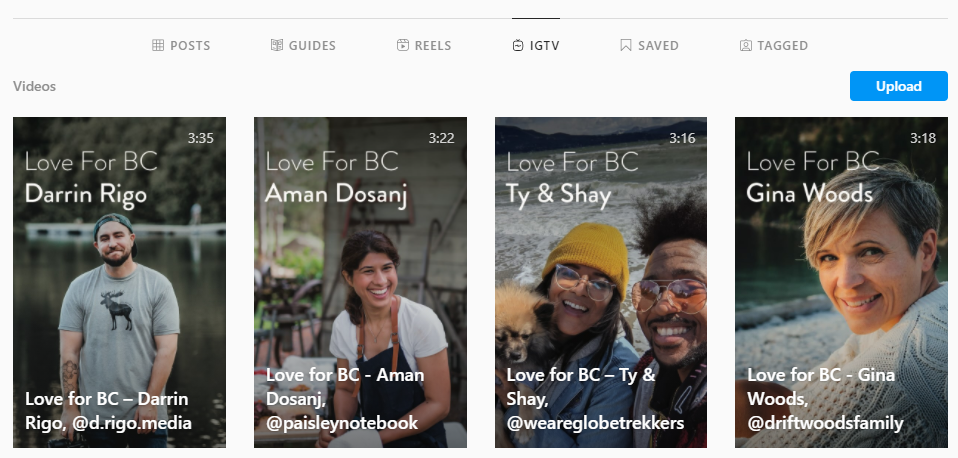The width and height of the screenshot is (958, 458).
Task: Open the Darrin Rigo video thumbnail
Action: point(119,270)
